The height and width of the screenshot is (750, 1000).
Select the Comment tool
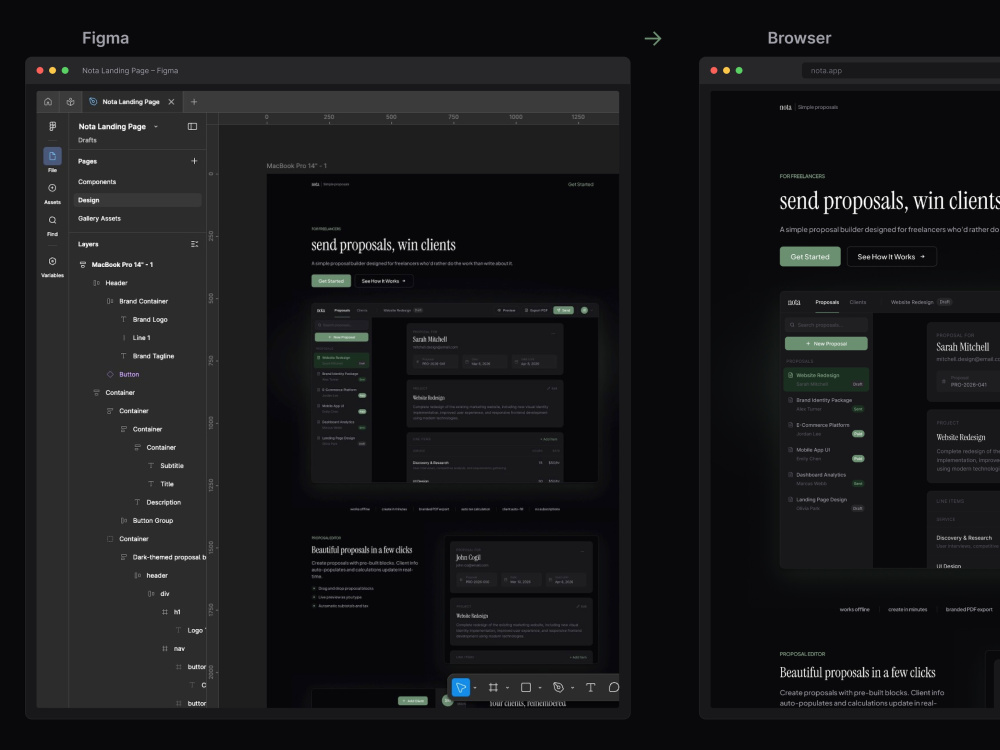[x=614, y=688]
